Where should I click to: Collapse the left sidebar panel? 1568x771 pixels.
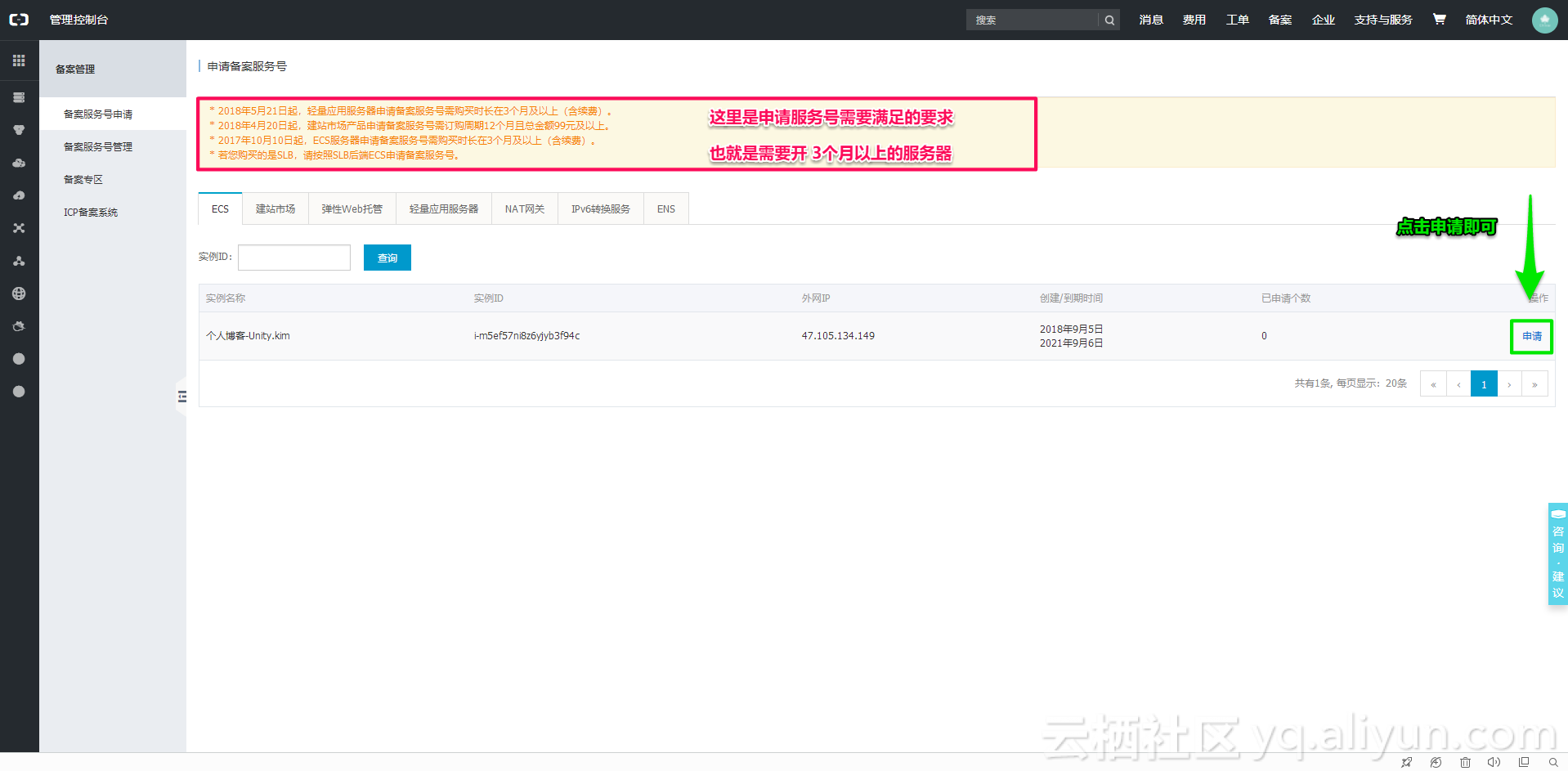point(181,396)
